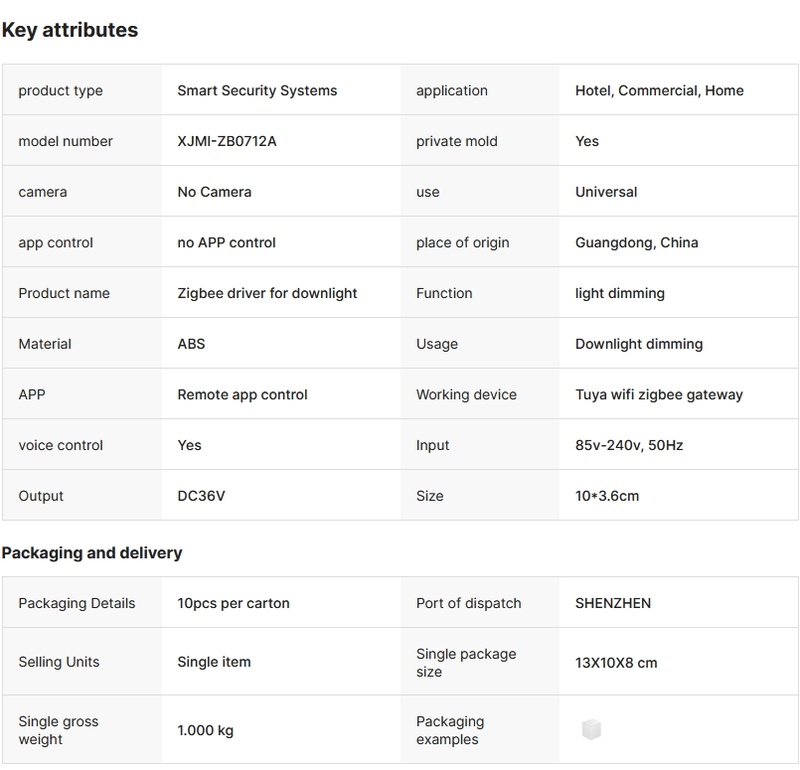Select the 10pcs per carton value
The width and height of the screenshot is (800, 770).
tap(233, 603)
